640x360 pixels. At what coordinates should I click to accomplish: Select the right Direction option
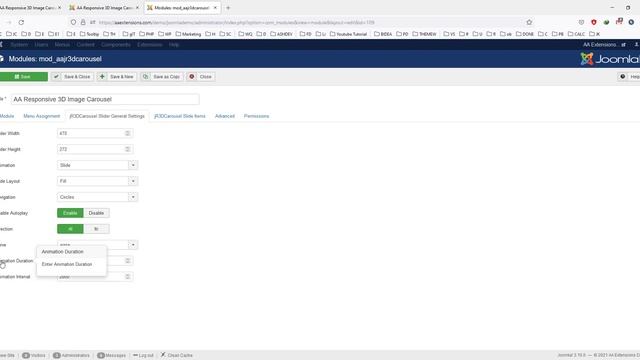96,229
